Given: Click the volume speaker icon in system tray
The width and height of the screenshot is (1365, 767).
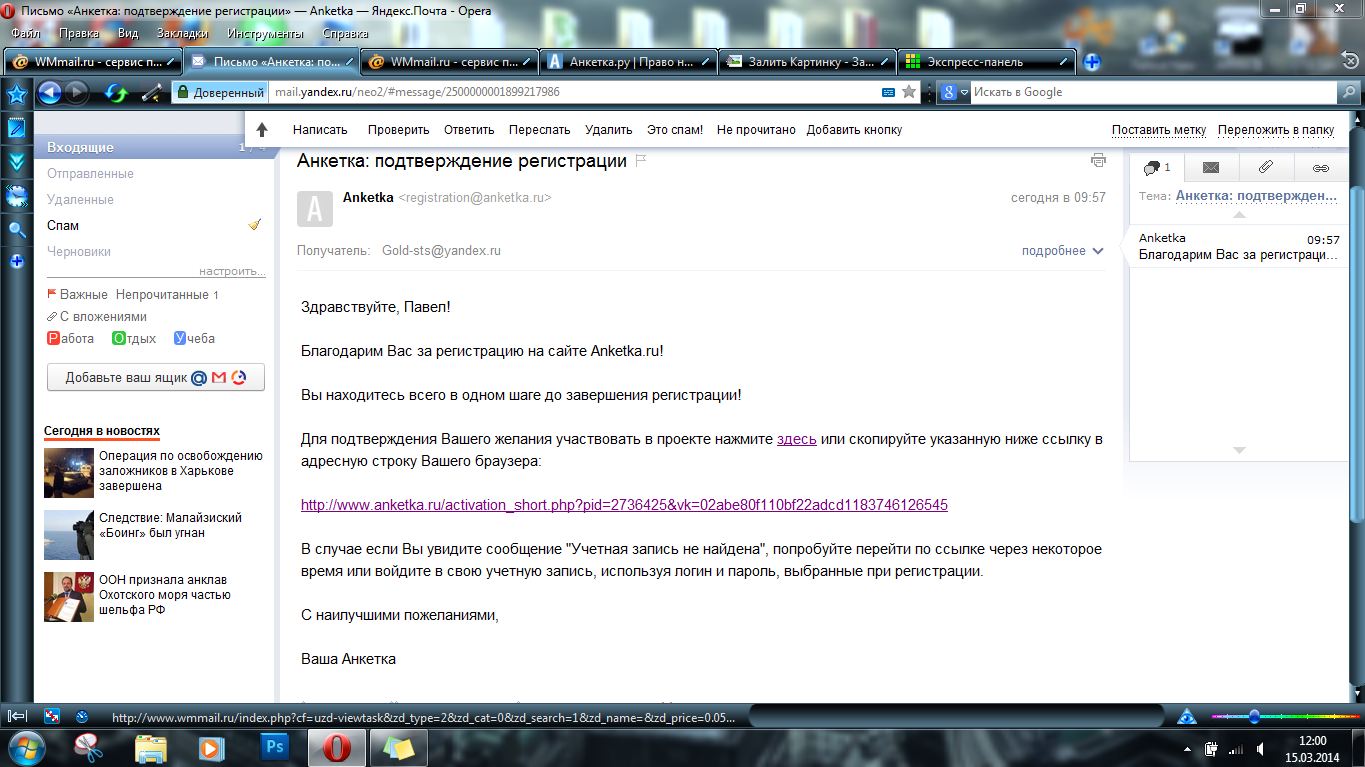Looking at the screenshot, I should click(x=1261, y=748).
